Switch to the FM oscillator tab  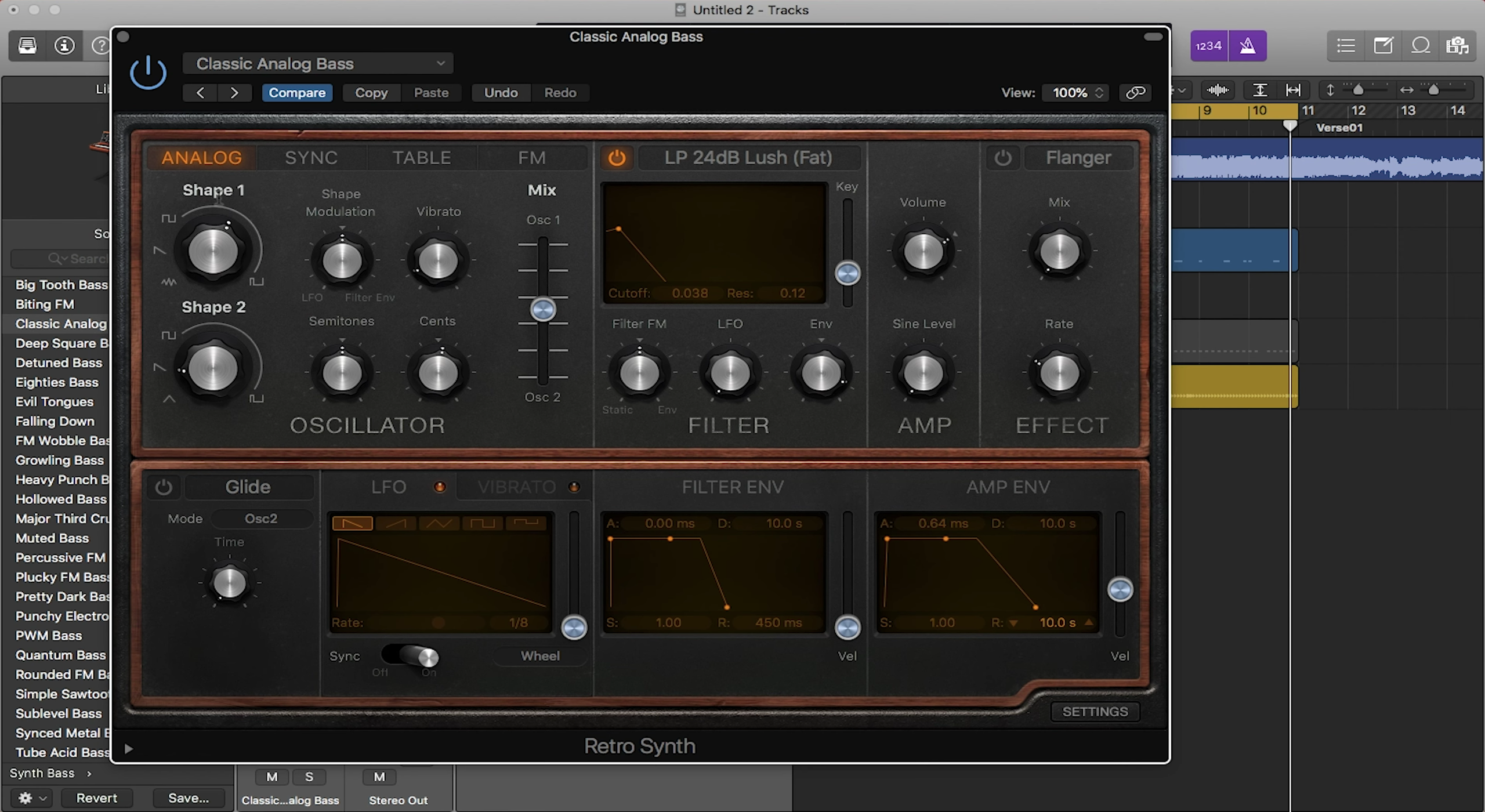click(x=532, y=158)
